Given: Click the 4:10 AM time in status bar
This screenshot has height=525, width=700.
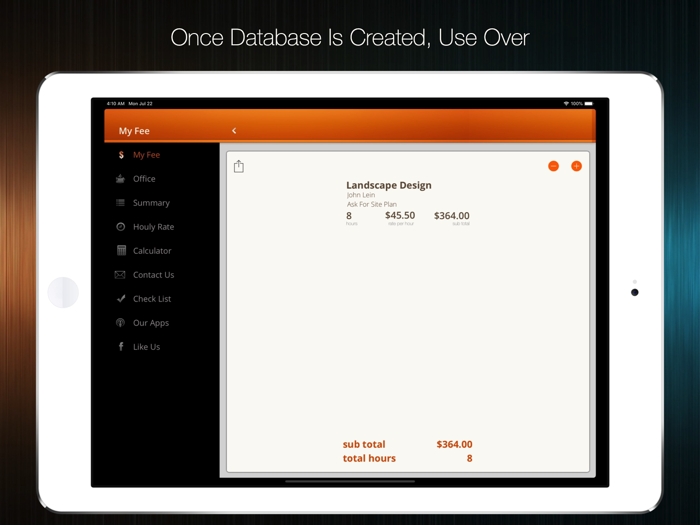Looking at the screenshot, I should (115, 104).
